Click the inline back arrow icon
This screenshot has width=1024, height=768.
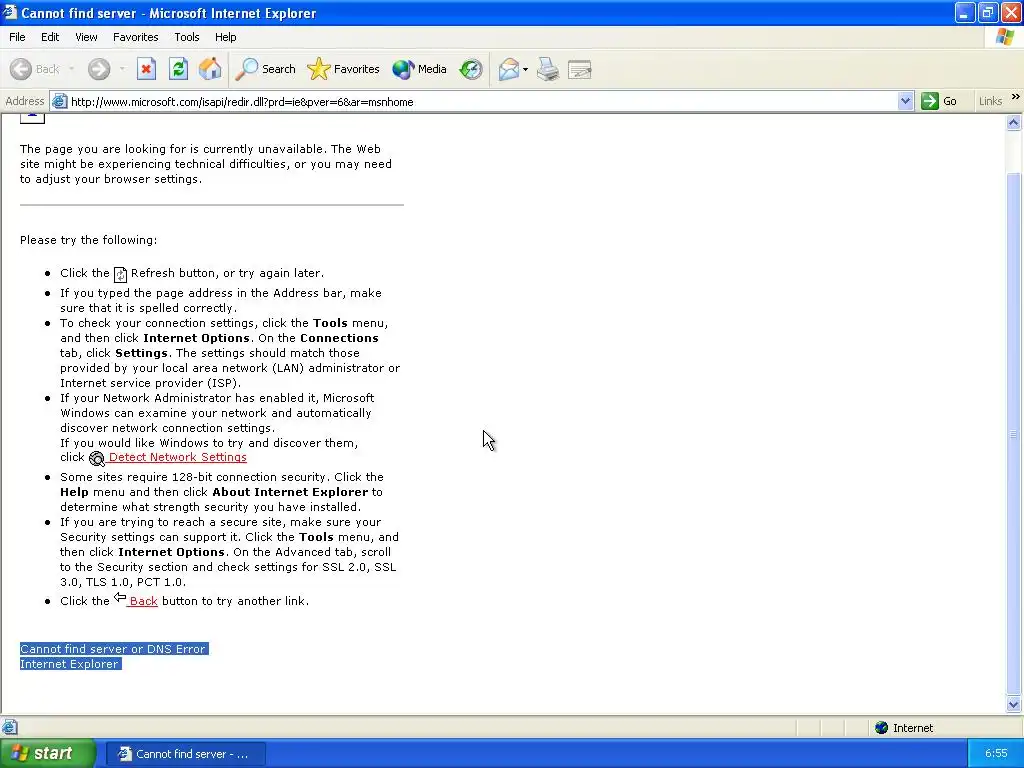(120, 597)
